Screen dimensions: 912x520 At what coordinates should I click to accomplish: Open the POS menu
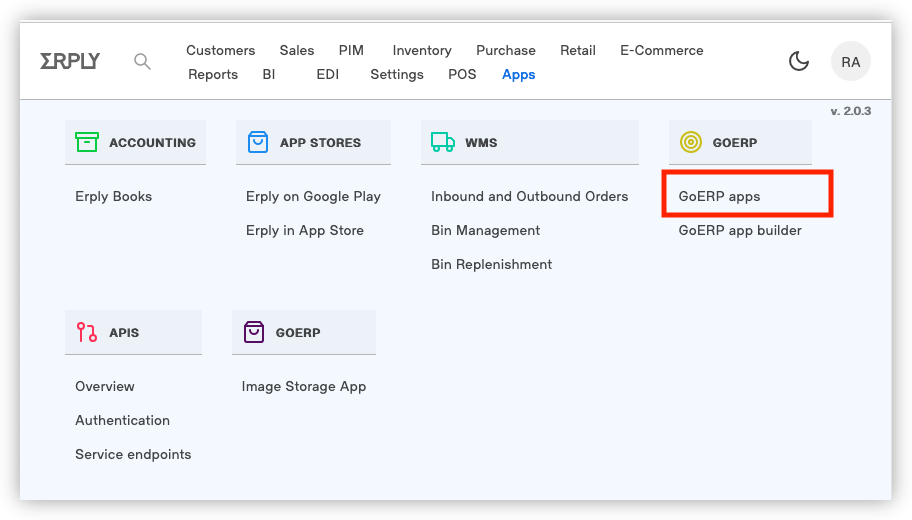coord(462,74)
